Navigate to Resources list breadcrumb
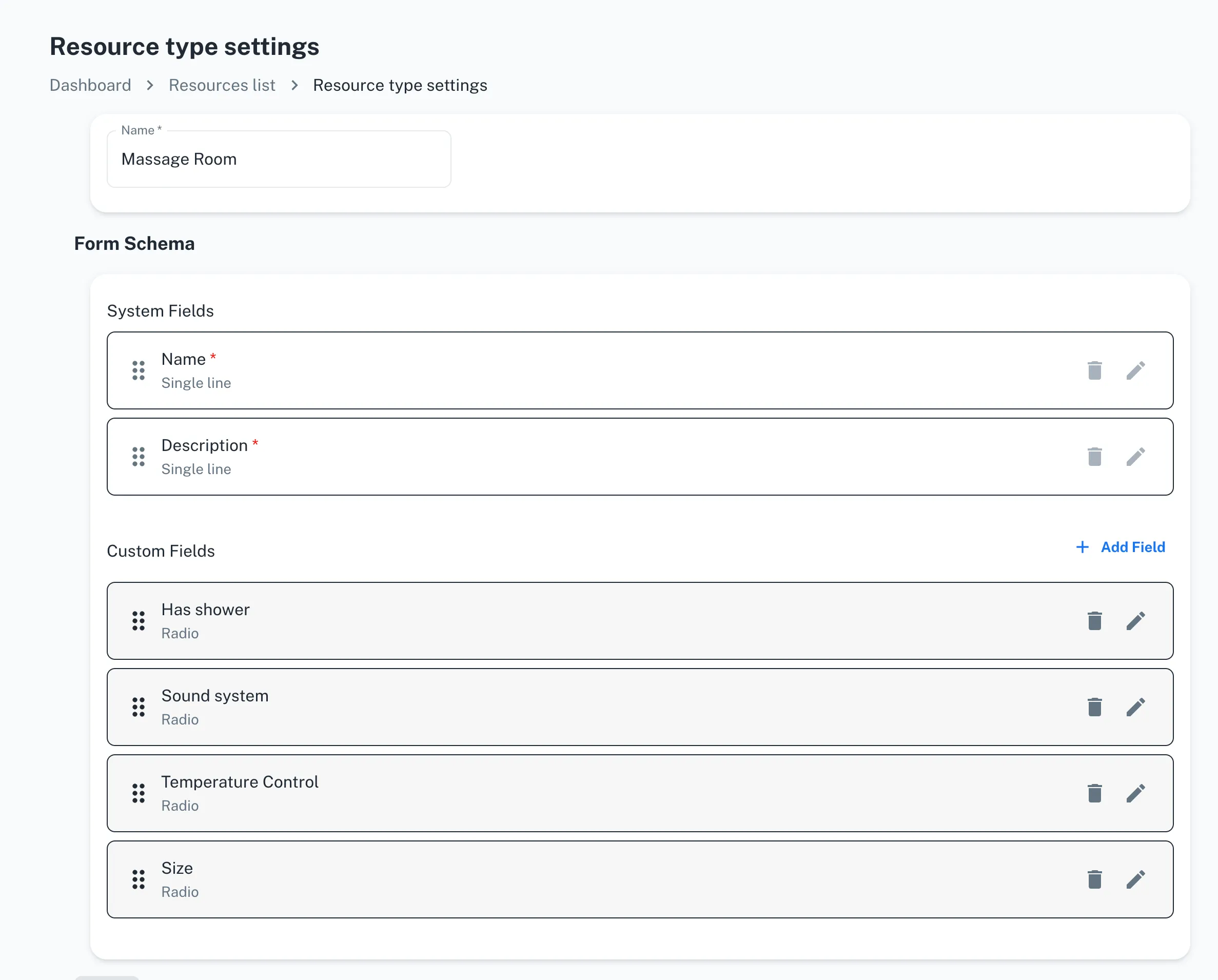Image resolution: width=1218 pixels, height=980 pixels. click(222, 85)
